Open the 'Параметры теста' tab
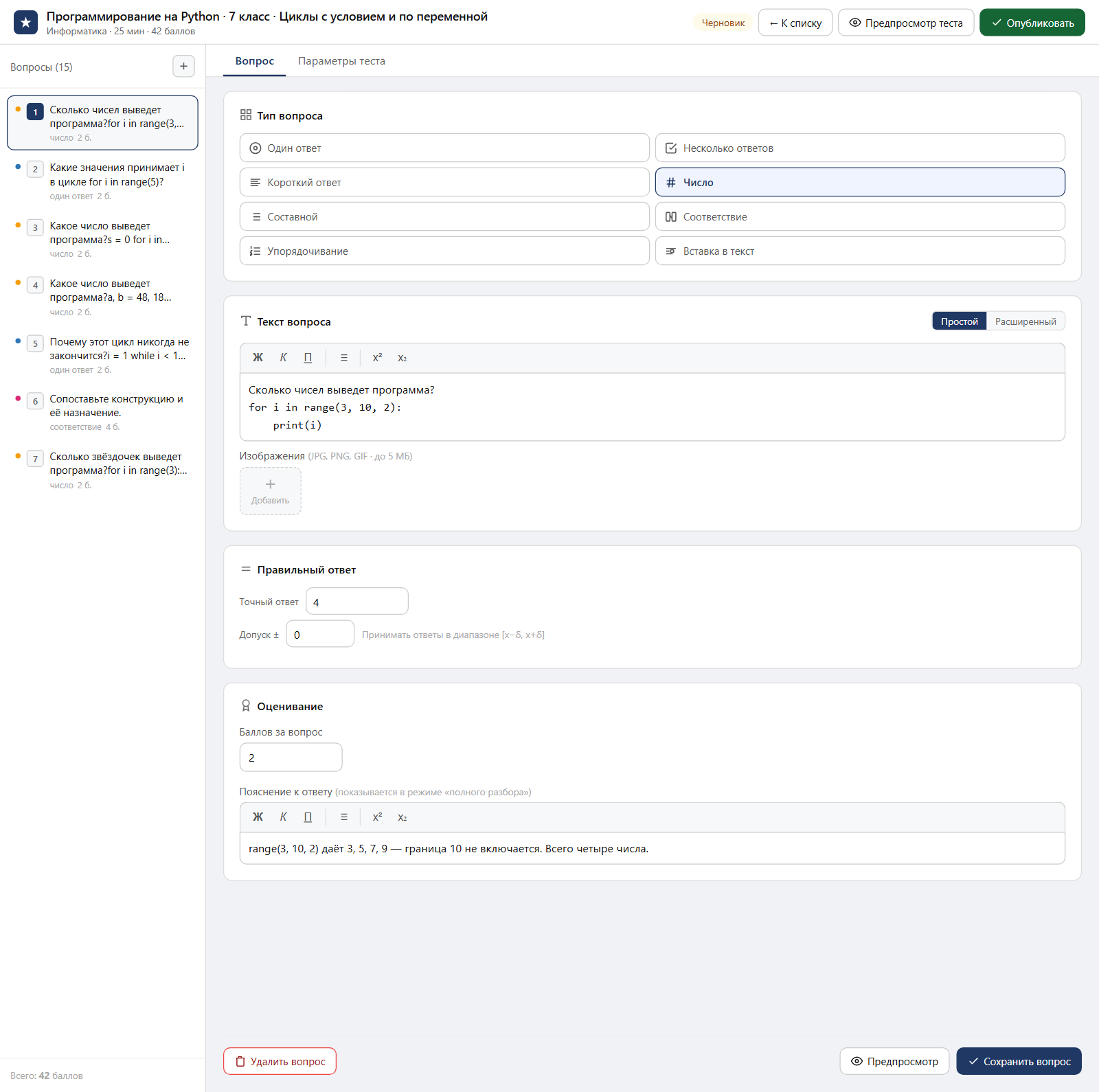This screenshot has height=1092, width=1099. point(341,61)
